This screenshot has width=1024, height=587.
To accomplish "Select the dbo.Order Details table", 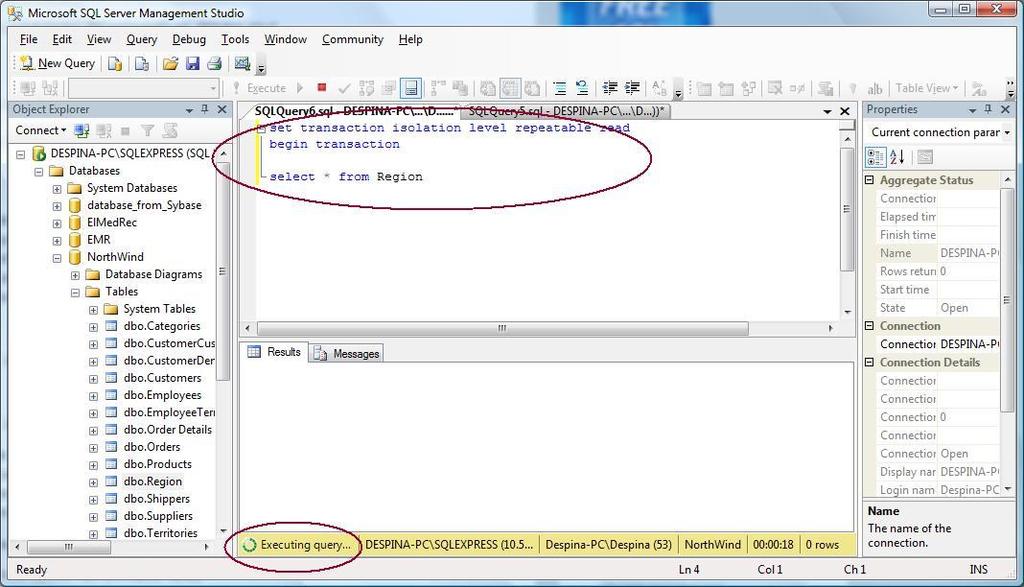I will click(167, 430).
